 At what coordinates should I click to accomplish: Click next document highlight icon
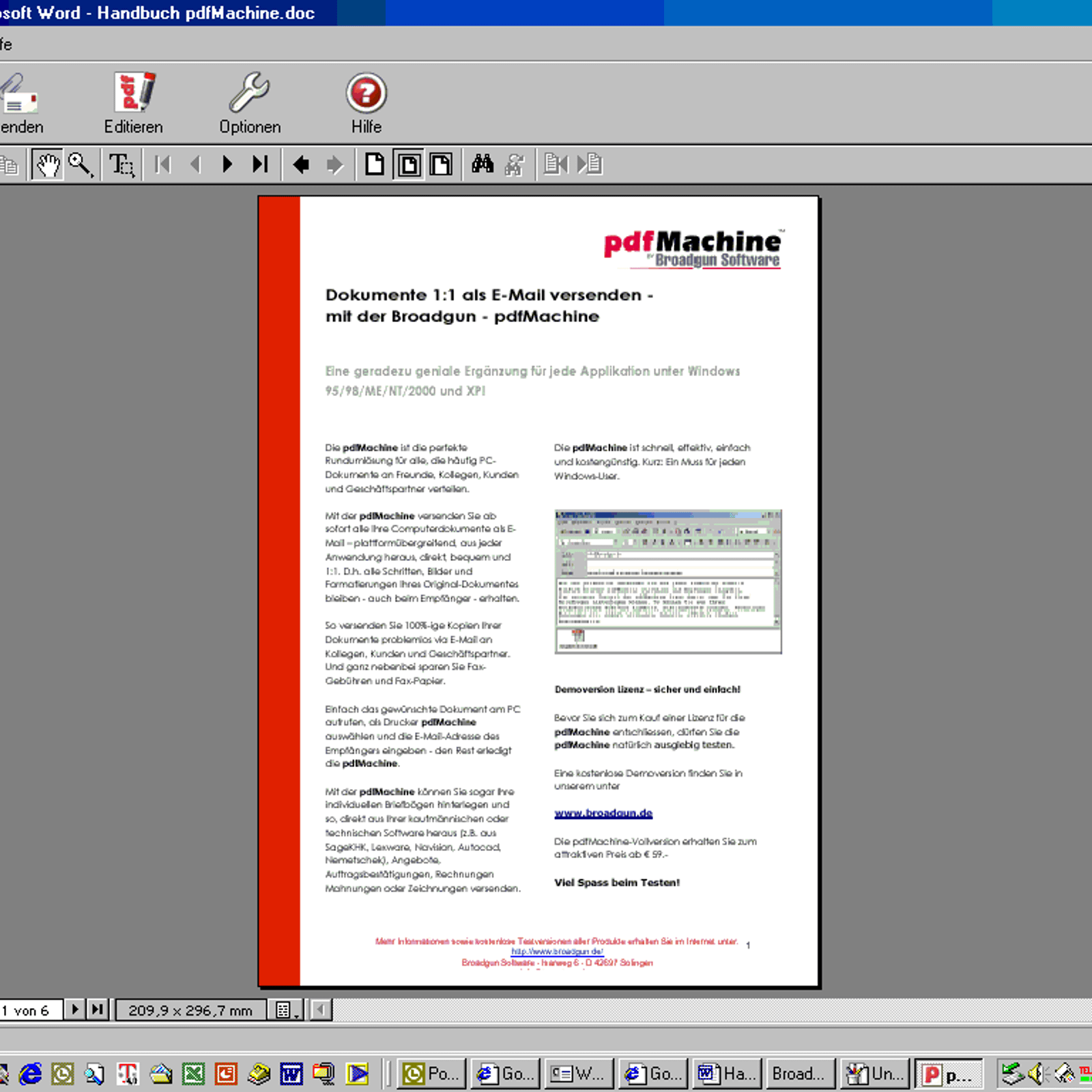pyautogui.click(x=590, y=164)
